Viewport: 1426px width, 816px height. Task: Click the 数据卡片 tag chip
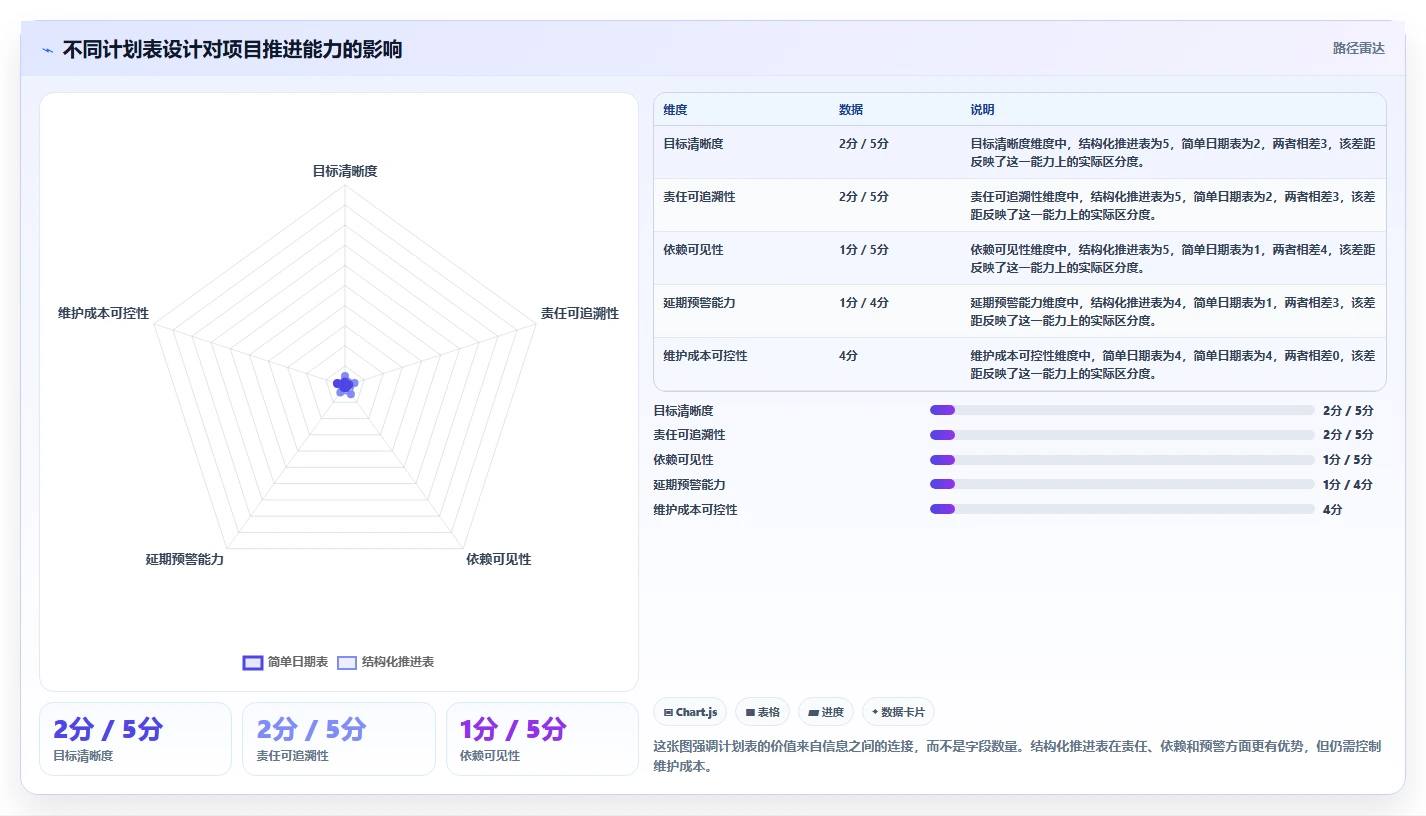coord(898,712)
